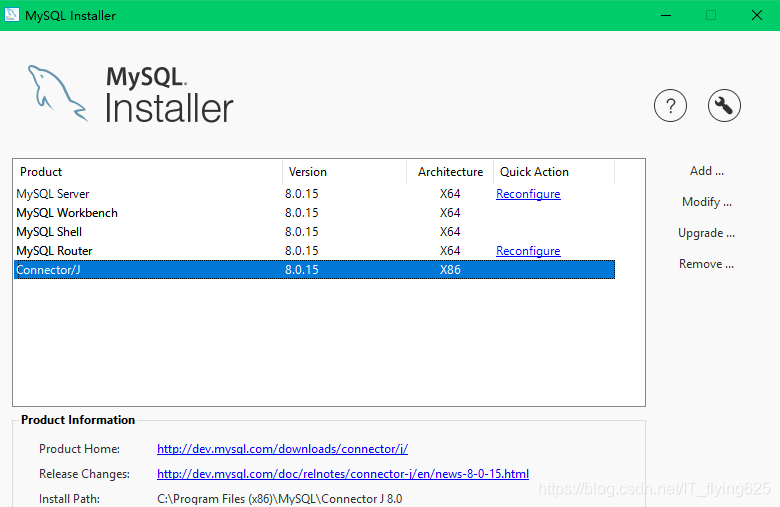Click the Add ... button
This screenshot has width=780, height=507.
coord(706,171)
